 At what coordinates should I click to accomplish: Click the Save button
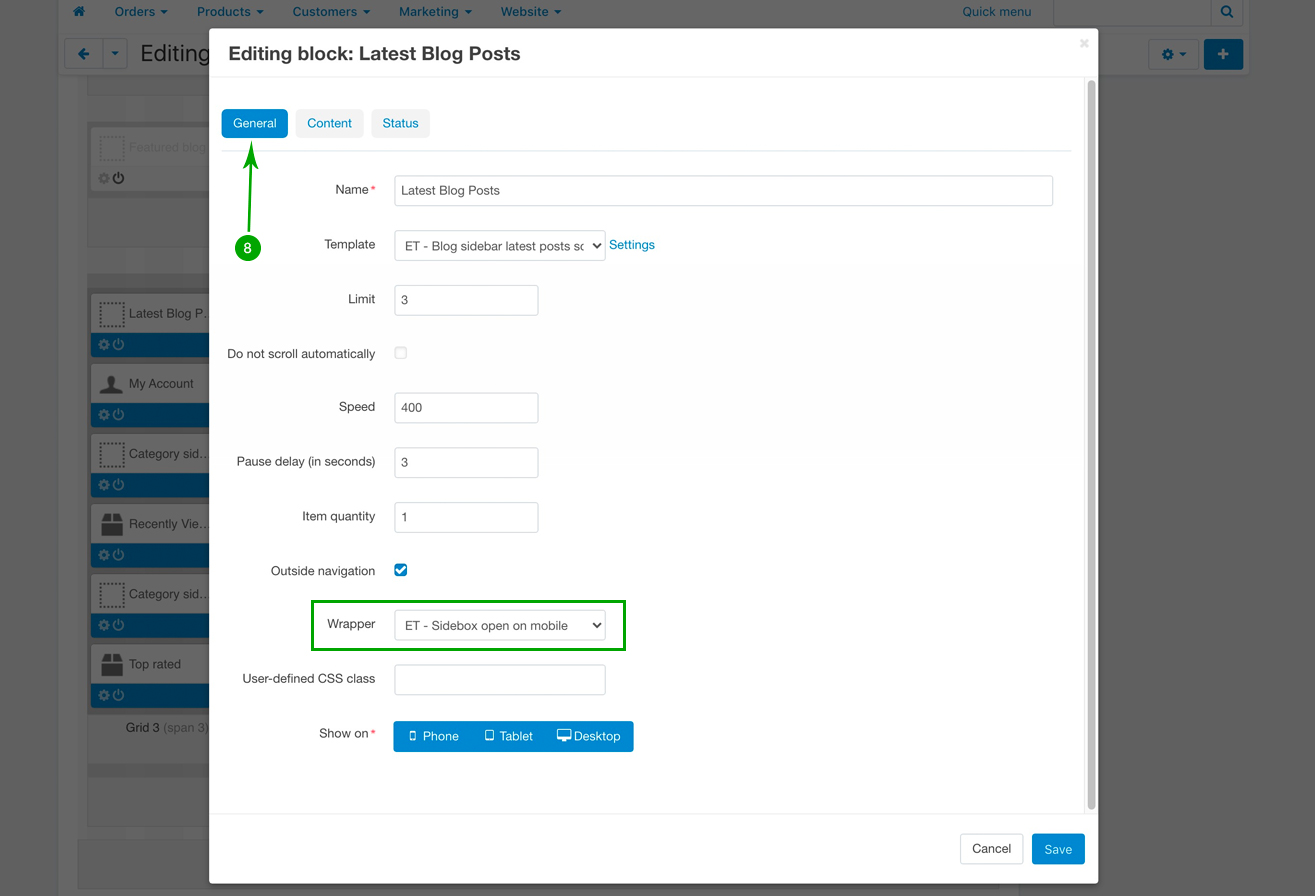[x=1057, y=849]
